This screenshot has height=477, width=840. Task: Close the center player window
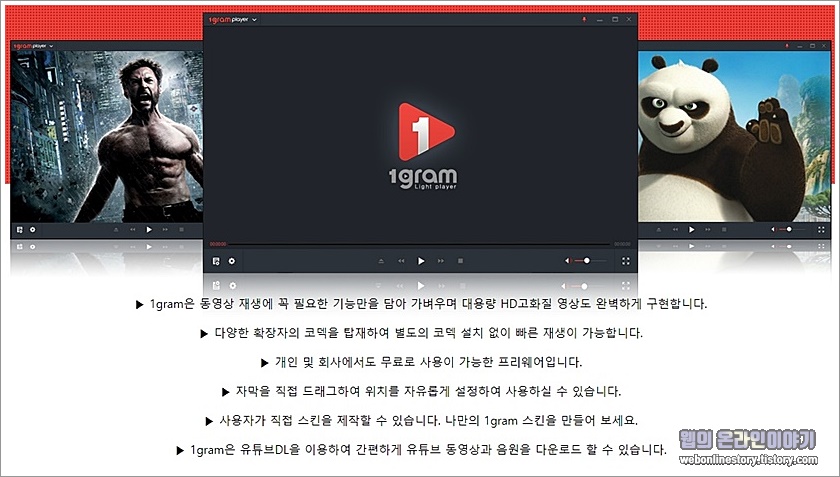pyautogui.click(x=629, y=19)
